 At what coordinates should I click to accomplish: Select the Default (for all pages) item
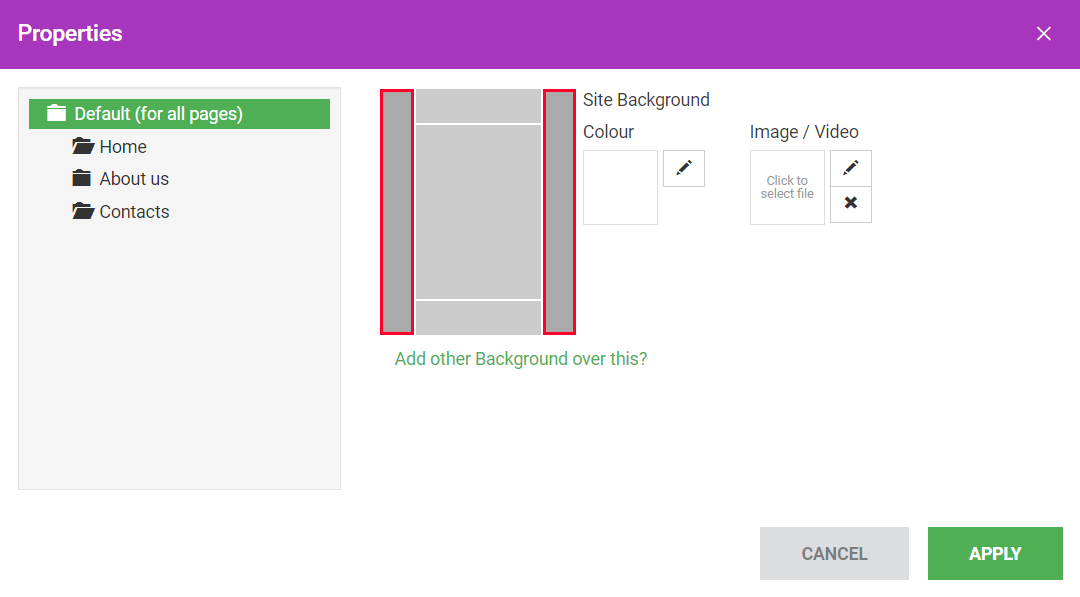[x=179, y=114]
